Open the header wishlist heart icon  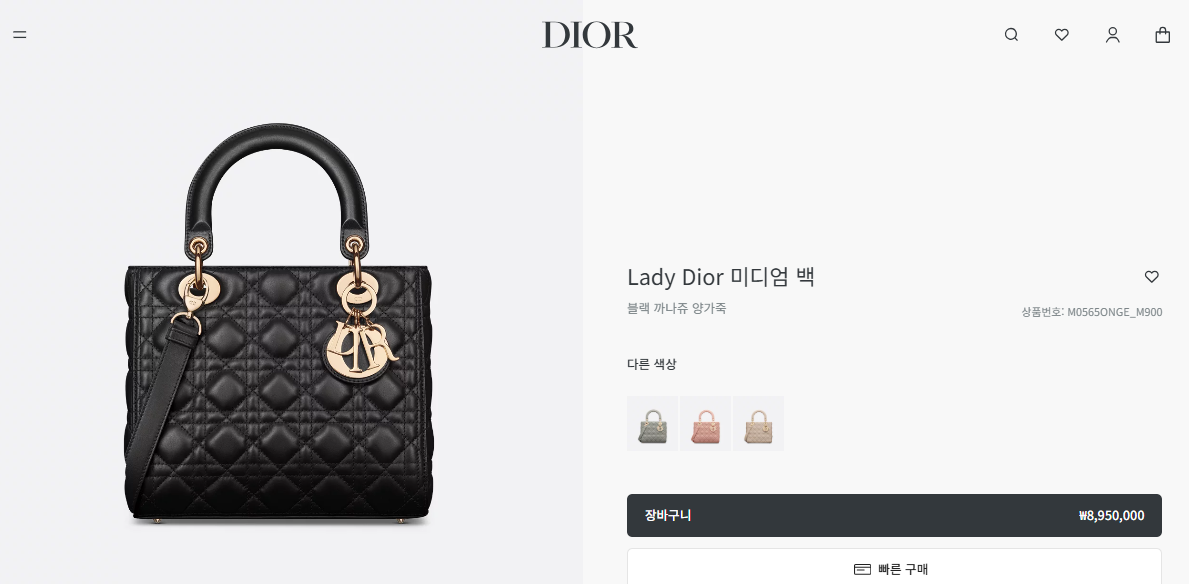(x=1062, y=35)
